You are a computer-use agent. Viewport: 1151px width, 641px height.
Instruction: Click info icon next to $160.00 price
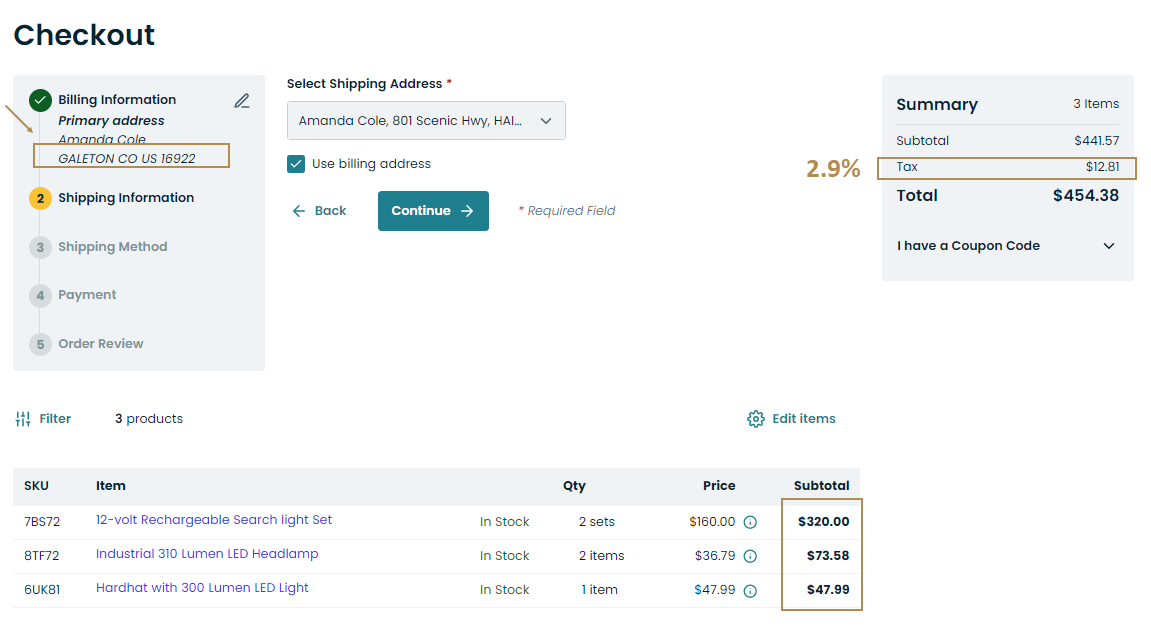pyautogui.click(x=750, y=522)
